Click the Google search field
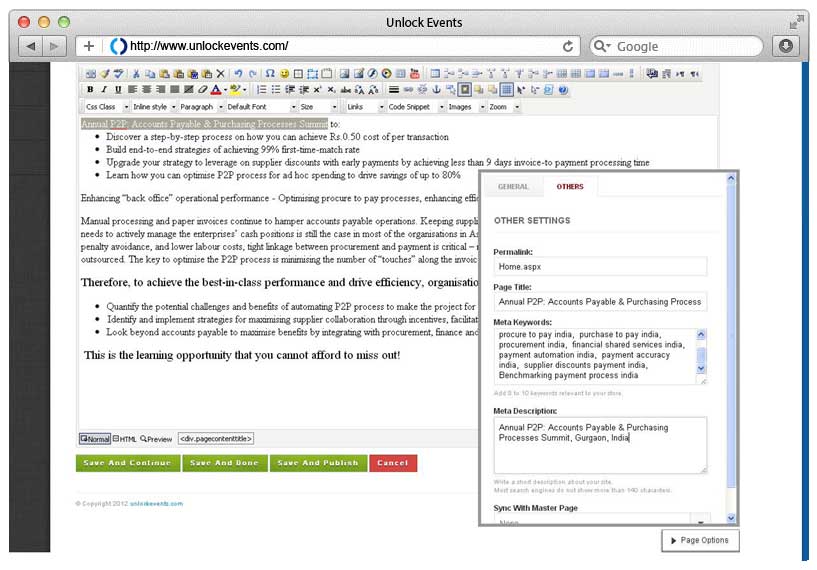Image resolution: width=817 pixels, height=570 pixels. pyautogui.click(x=676, y=46)
